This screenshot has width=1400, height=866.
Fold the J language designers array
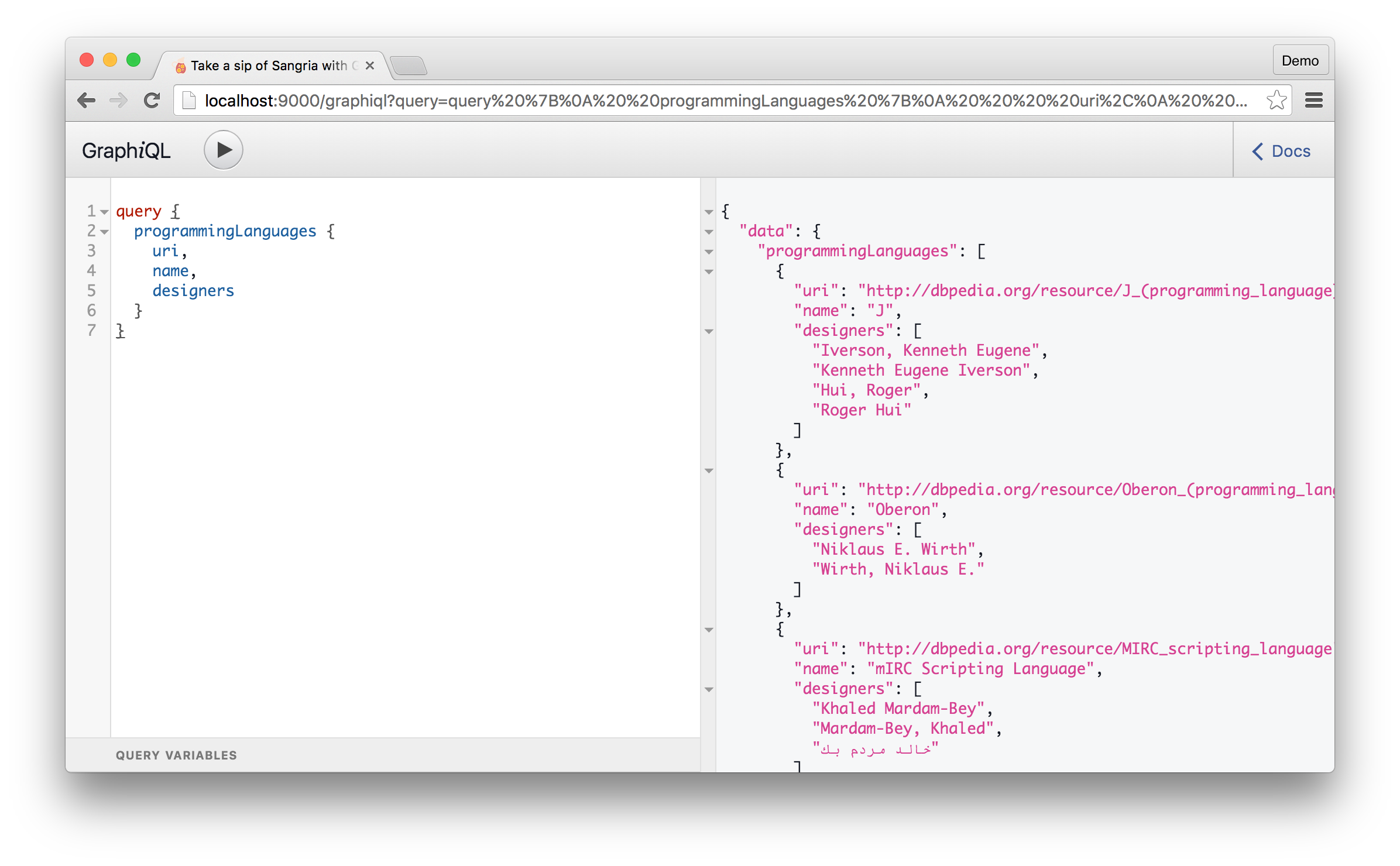coord(709,332)
